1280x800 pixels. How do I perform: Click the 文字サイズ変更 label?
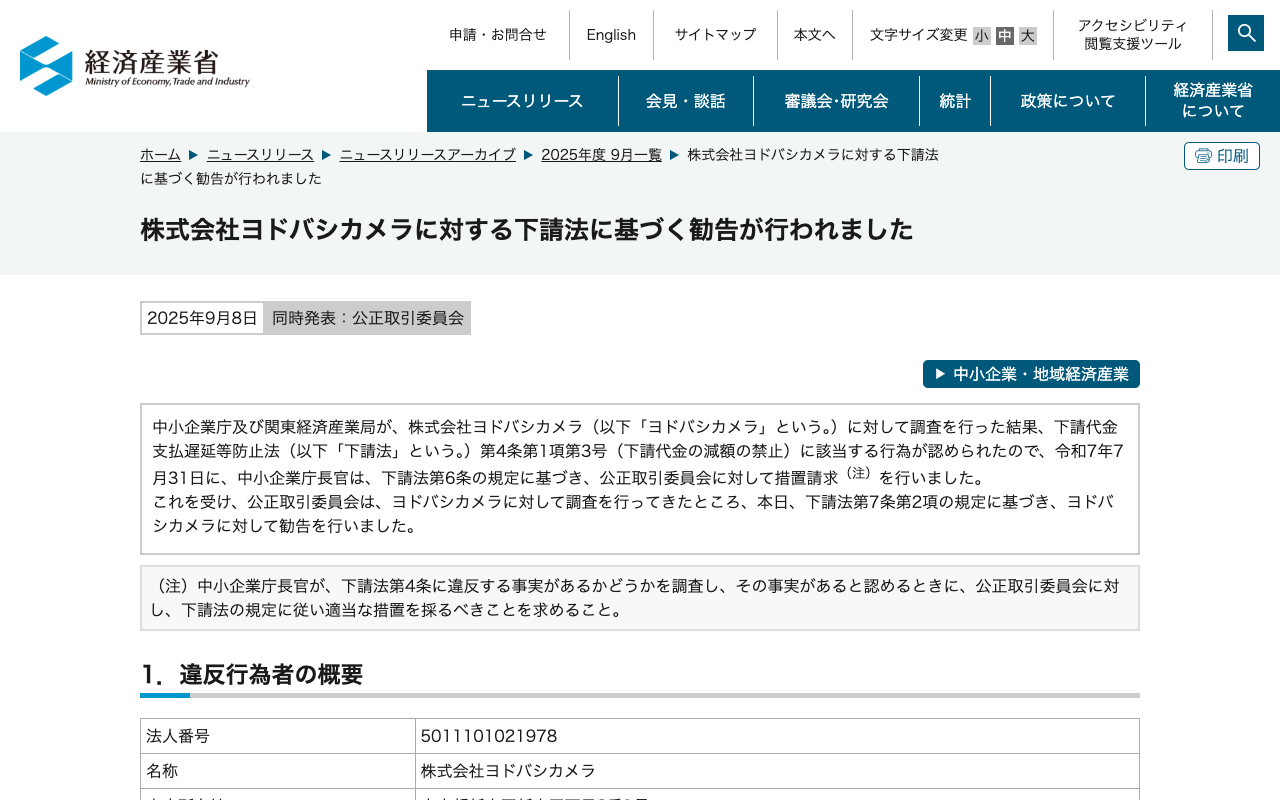tap(919, 35)
